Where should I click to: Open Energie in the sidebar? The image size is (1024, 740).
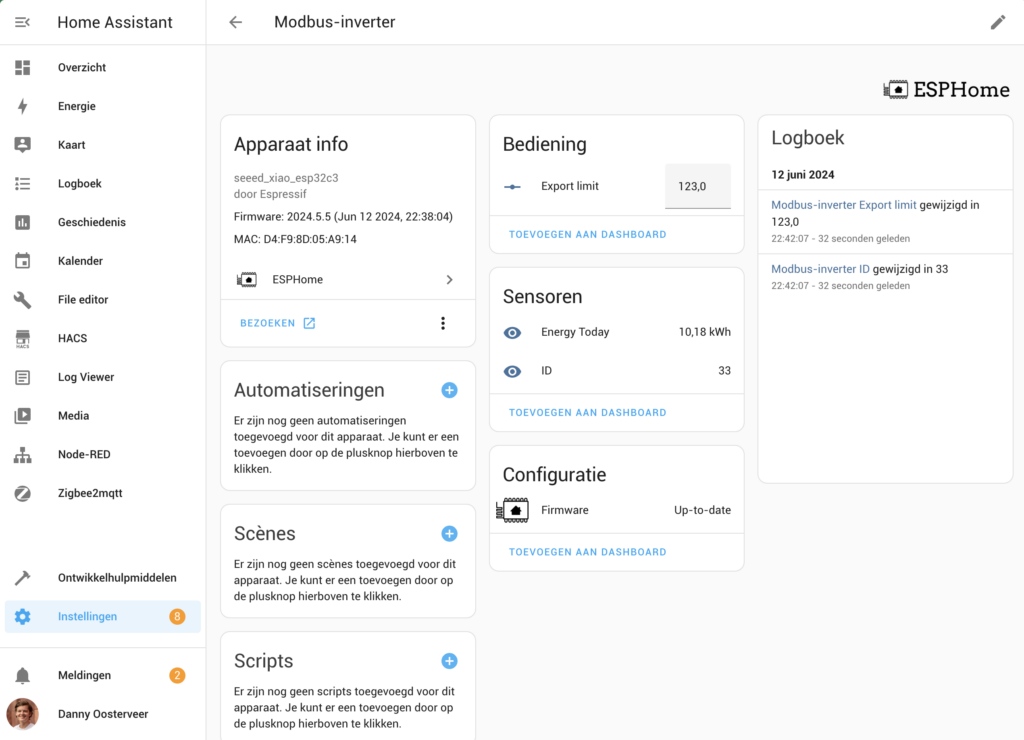77,106
